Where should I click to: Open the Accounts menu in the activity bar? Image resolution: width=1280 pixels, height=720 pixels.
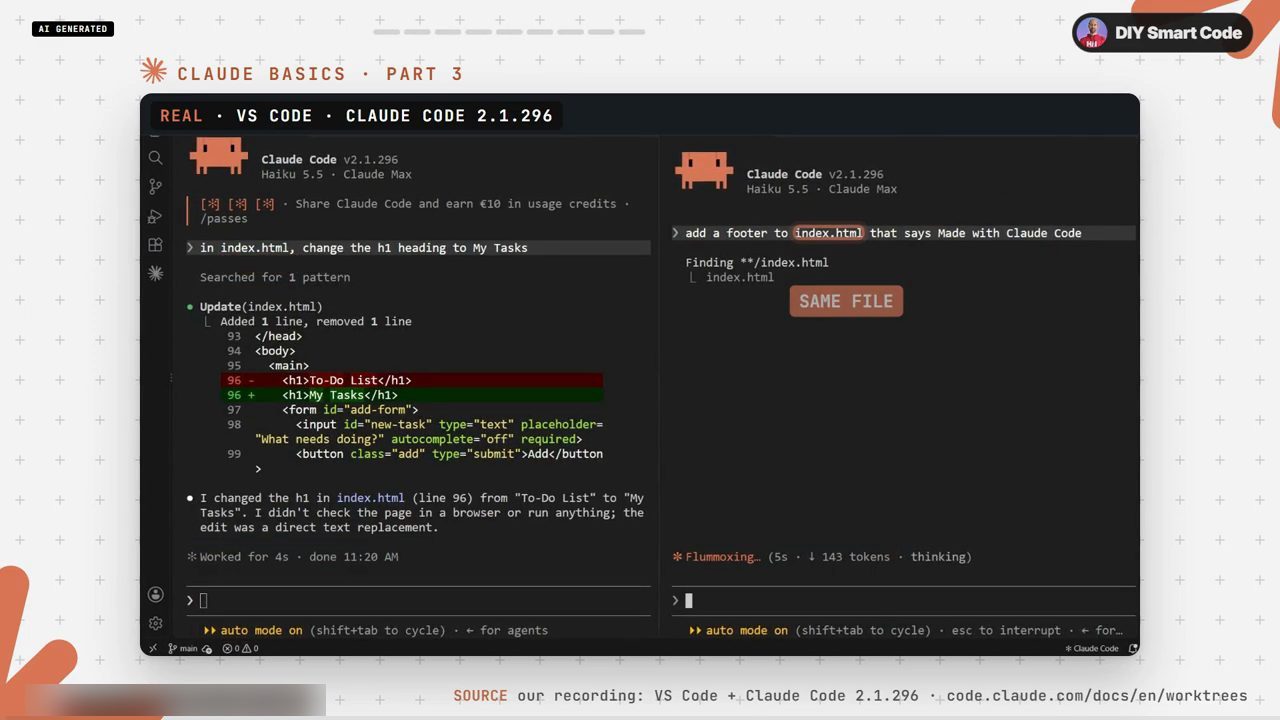click(155, 594)
